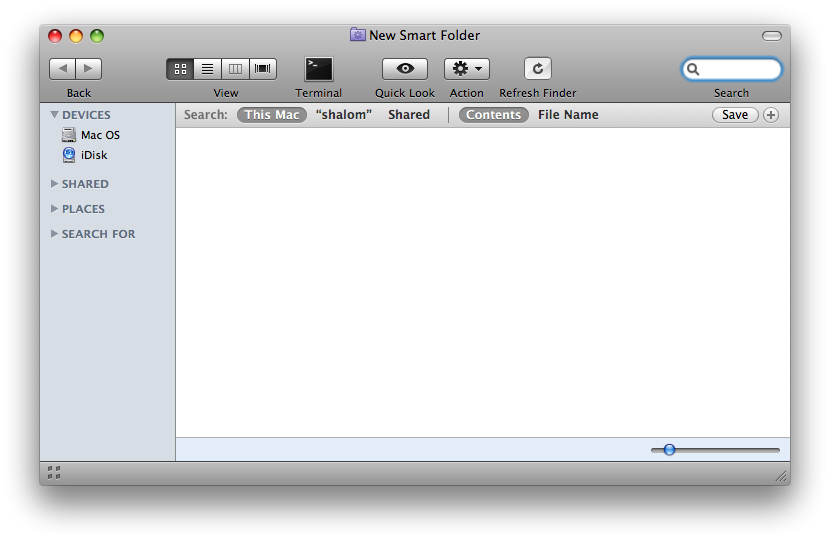The image size is (830, 540).
Task: Switch to list view
Action: [208, 69]
